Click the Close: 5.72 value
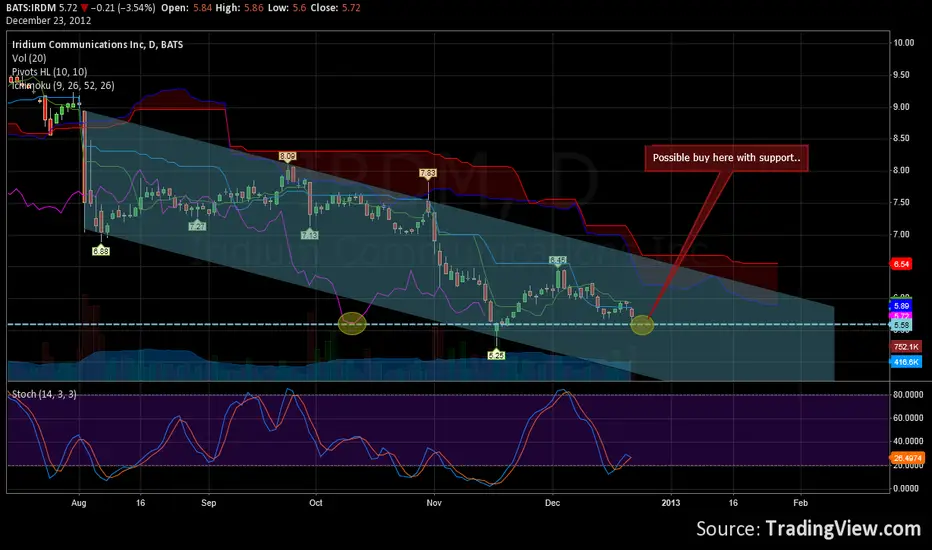932x550 pixels. pos(335,8)
